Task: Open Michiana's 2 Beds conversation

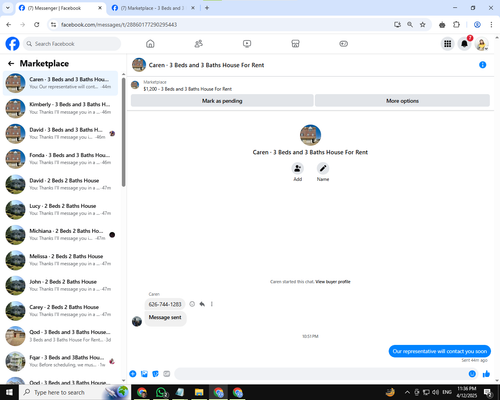Action: tap(60, 235)
